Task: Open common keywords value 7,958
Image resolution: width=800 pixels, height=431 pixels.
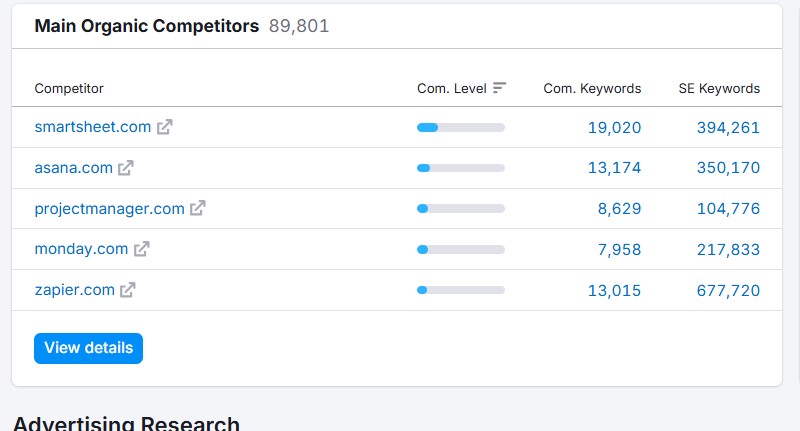Action: point(619,249)
